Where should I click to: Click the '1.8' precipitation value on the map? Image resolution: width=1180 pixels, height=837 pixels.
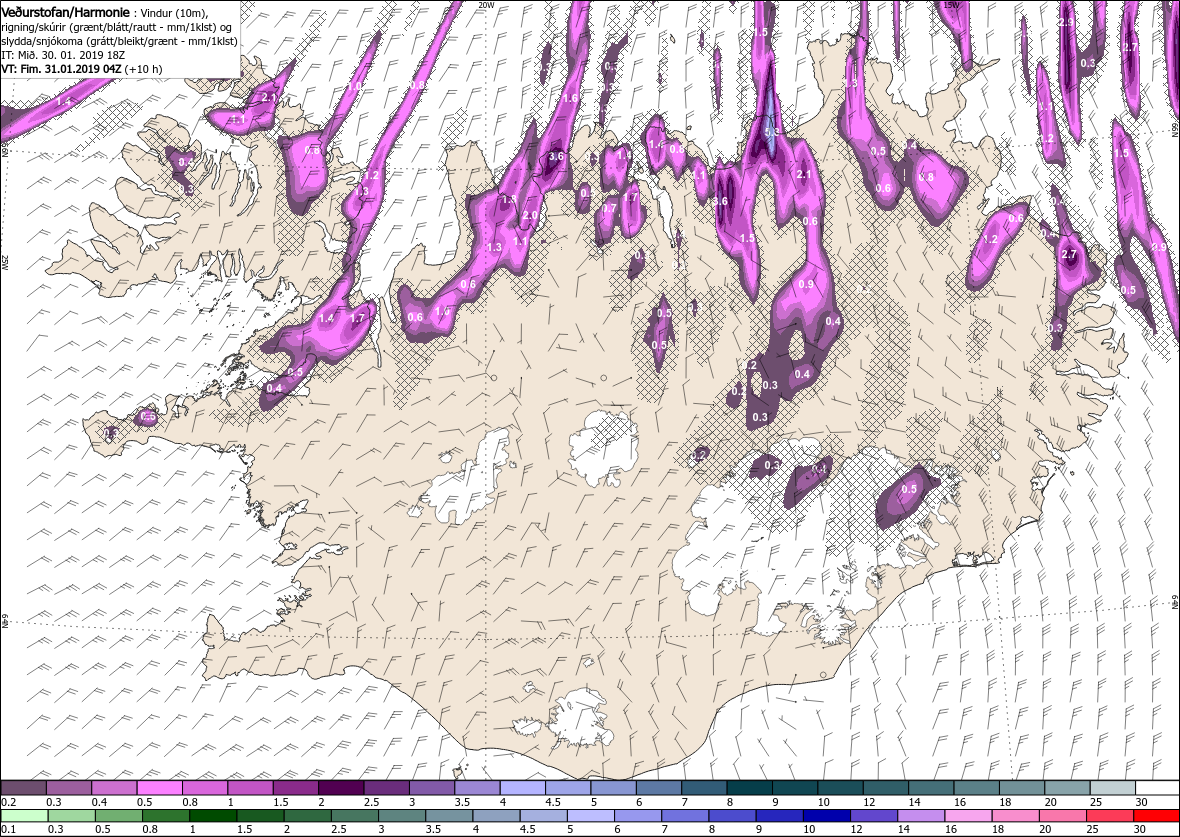coord(509,199)
